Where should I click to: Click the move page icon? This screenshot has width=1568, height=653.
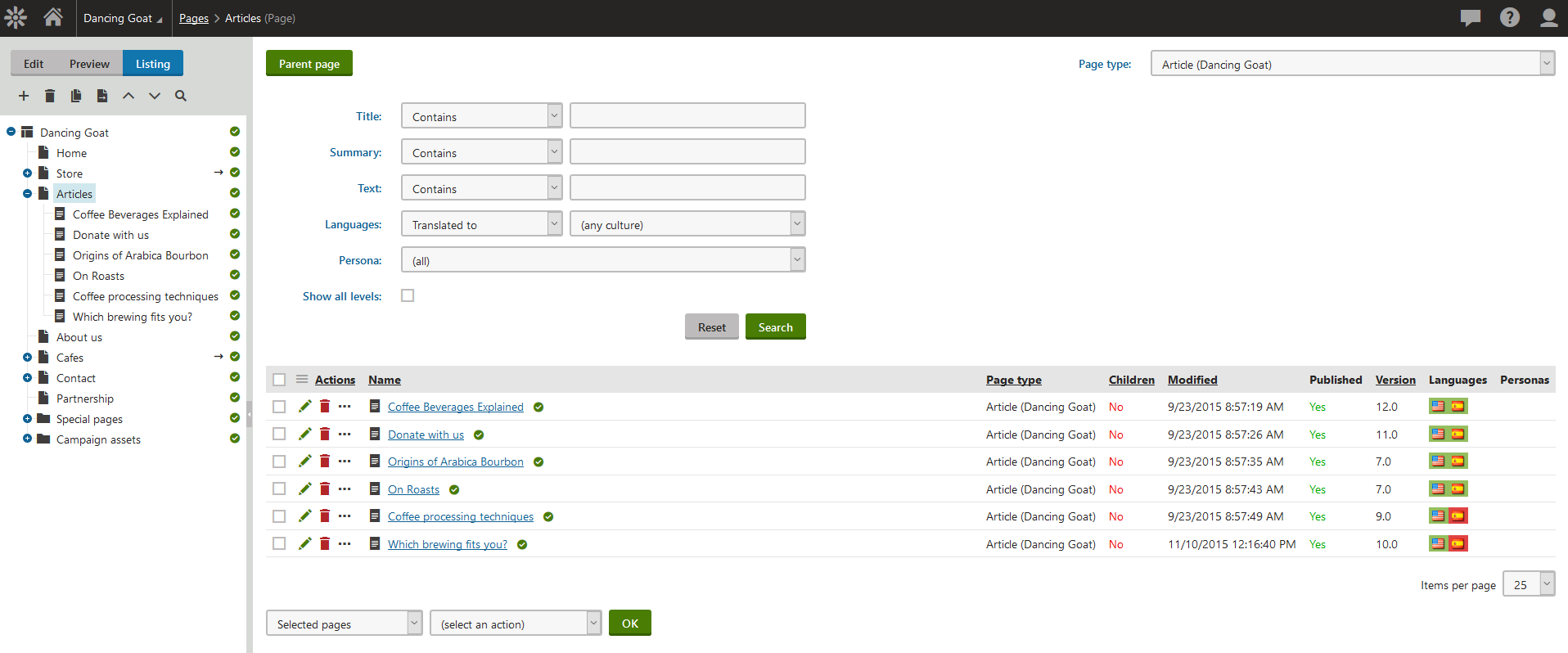pos(102,96)
